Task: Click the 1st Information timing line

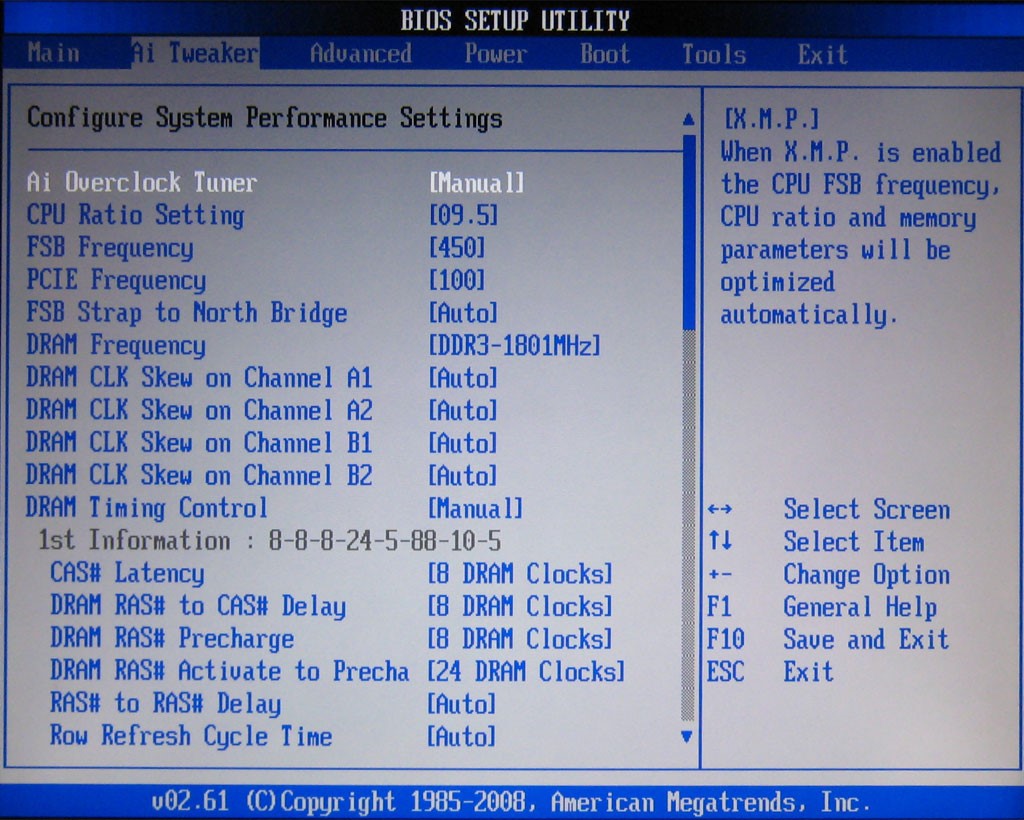Action: 270,541
